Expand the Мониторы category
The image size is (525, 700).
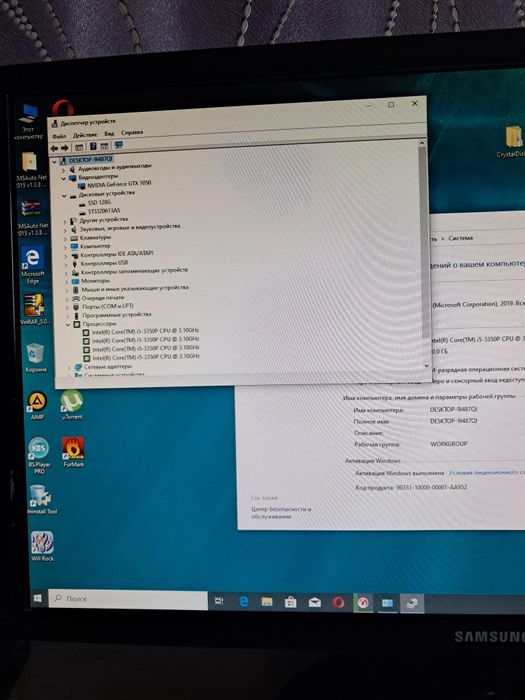tap(67, 282)
